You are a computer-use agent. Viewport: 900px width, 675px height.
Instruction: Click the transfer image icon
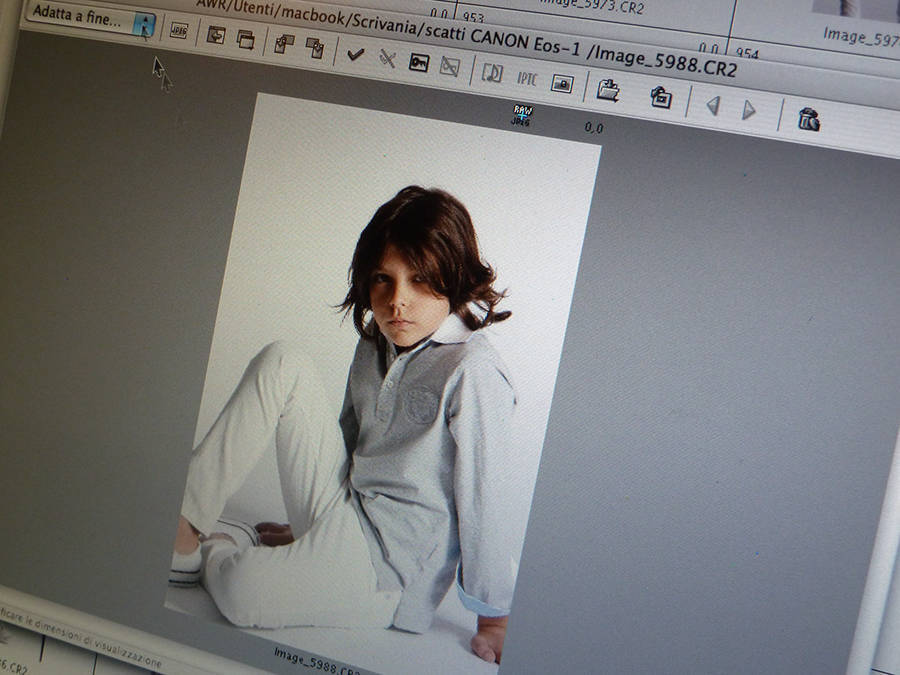[661, 97]
